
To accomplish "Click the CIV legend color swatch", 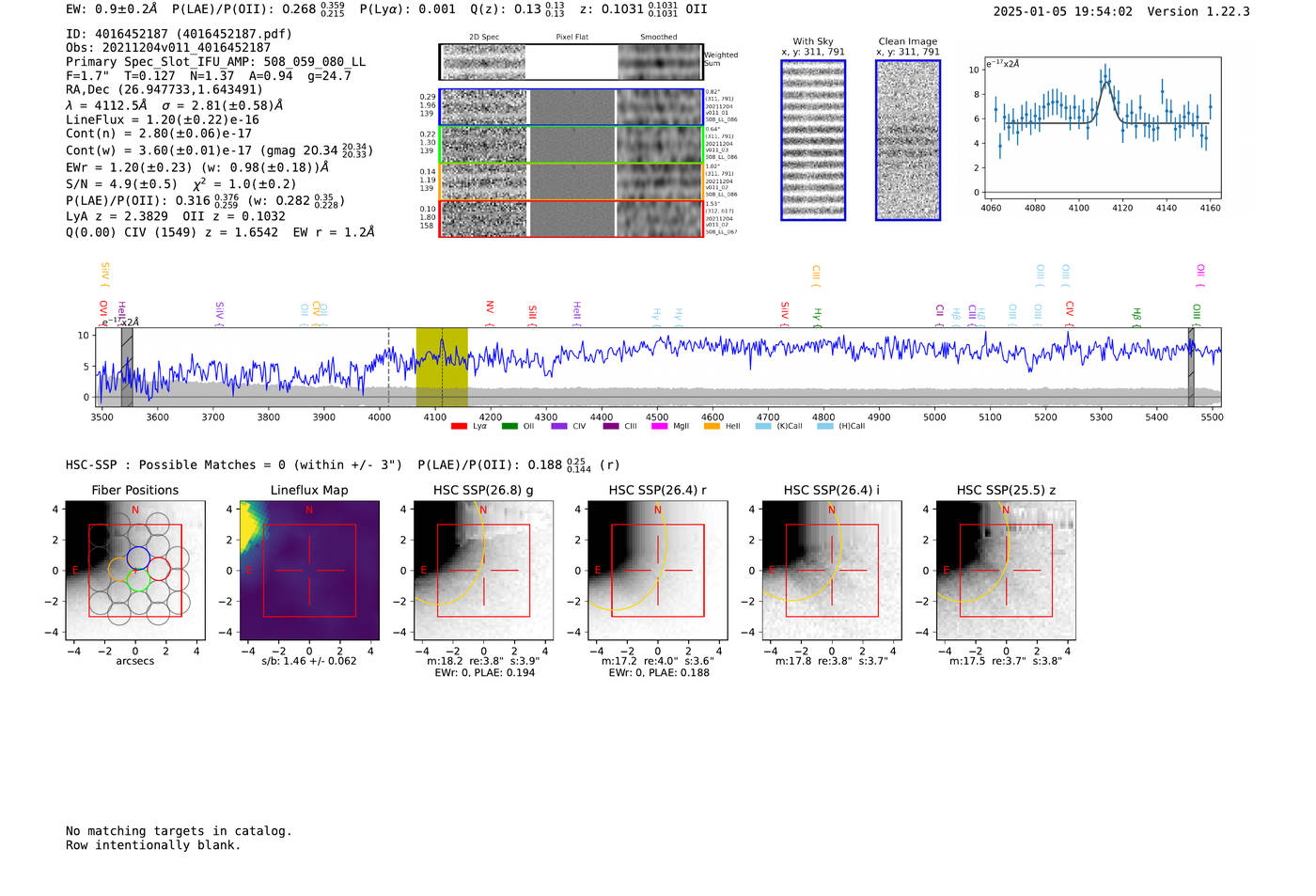I will point(559,426).
